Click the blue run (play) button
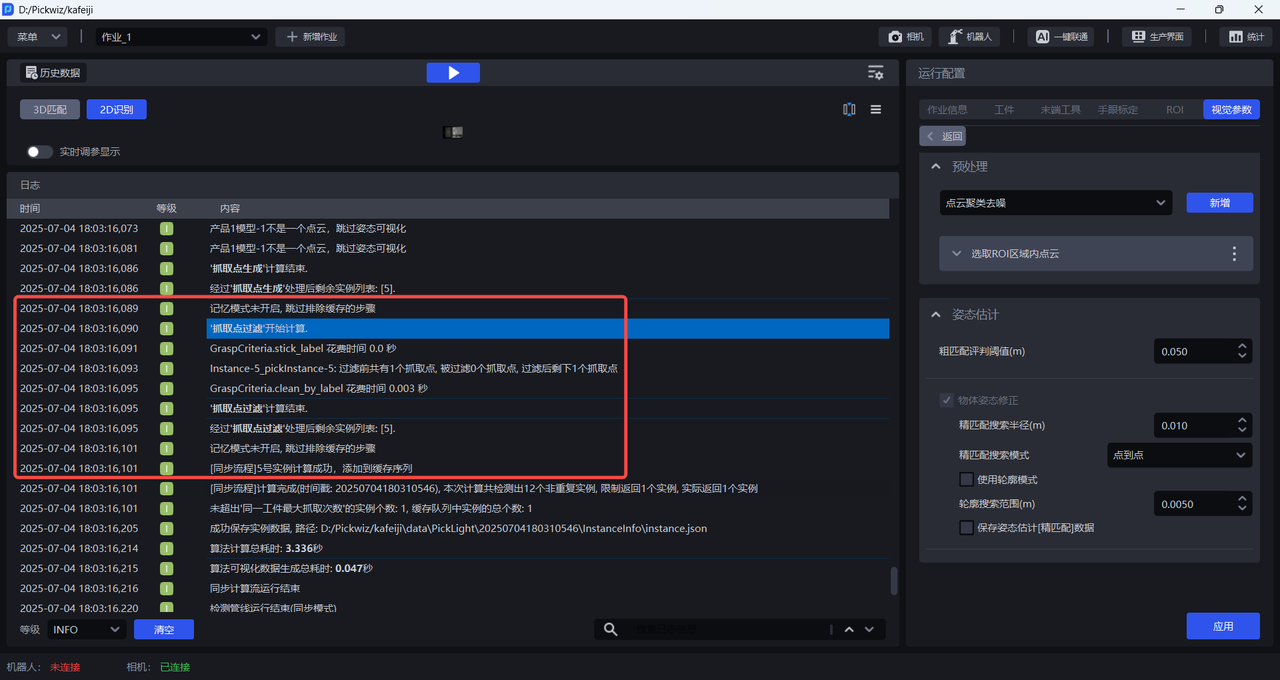1280x680 pixels. 452,73
